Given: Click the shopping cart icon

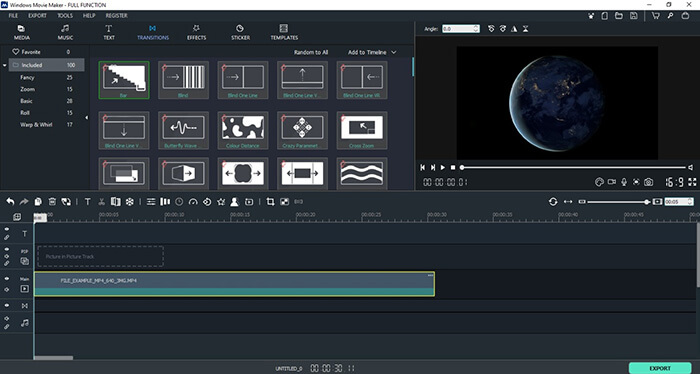Looking at the screenshot, I should pos(655,16).
